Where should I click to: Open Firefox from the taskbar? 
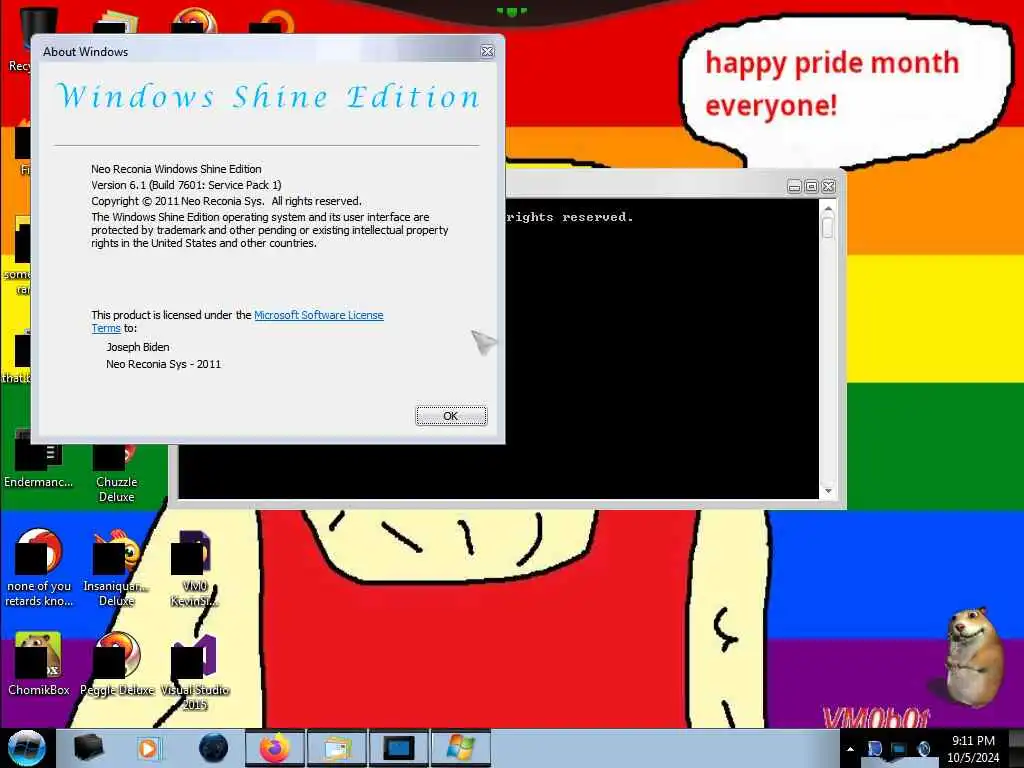pyautogui.click(x=275, y=748)
